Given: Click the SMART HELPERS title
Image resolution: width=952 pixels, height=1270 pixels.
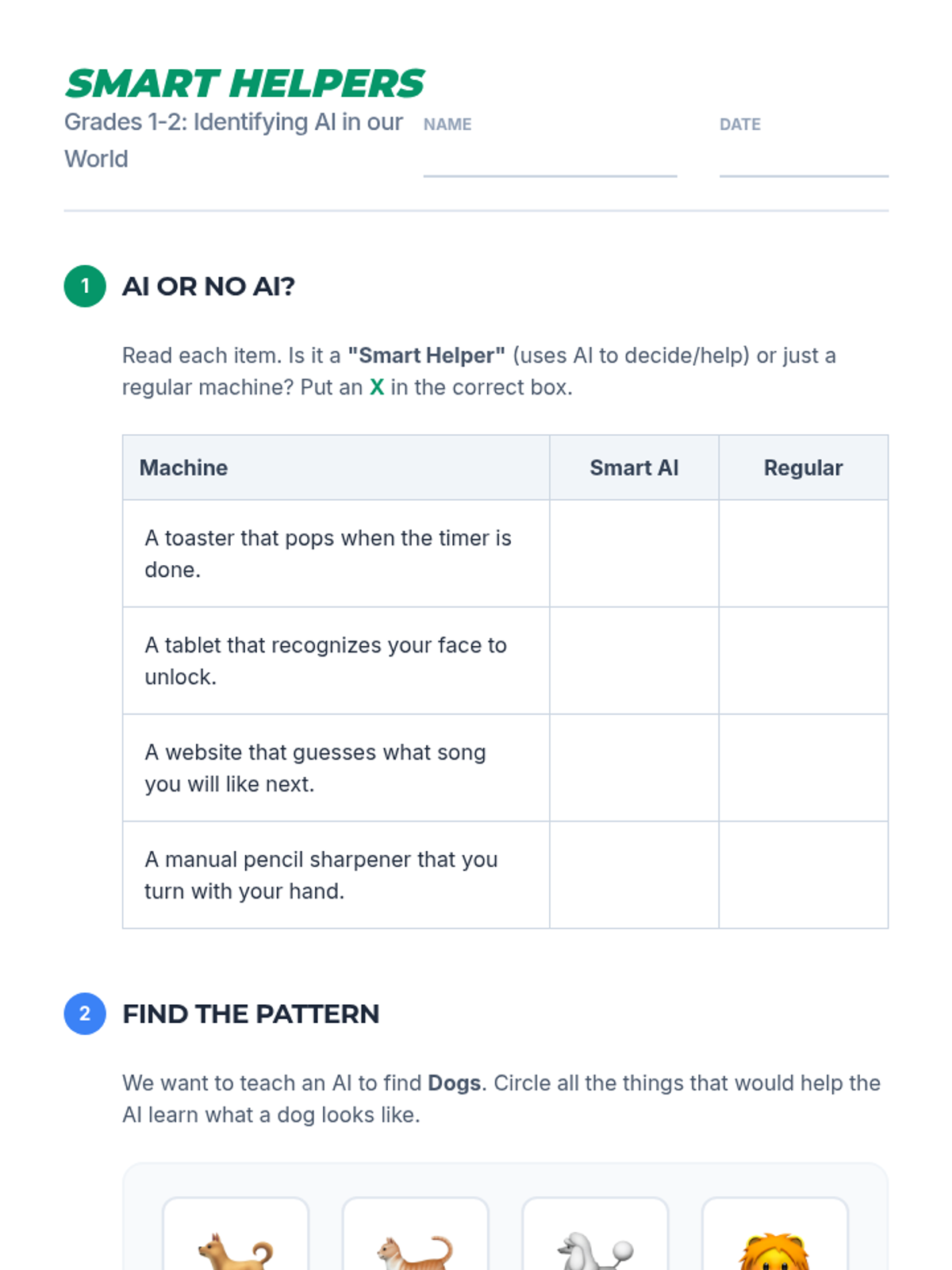Looking at the screenshot, I should click(x=244, y=83).
